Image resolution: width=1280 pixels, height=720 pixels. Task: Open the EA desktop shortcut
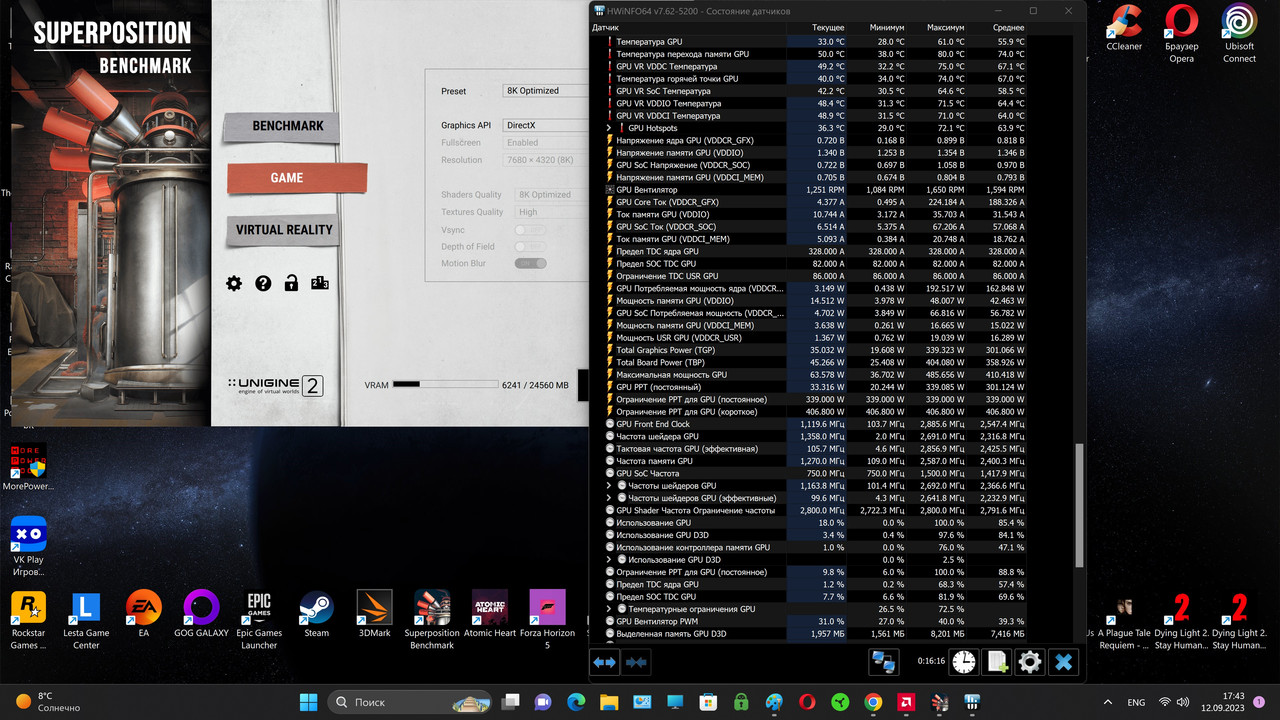[144, 614]
